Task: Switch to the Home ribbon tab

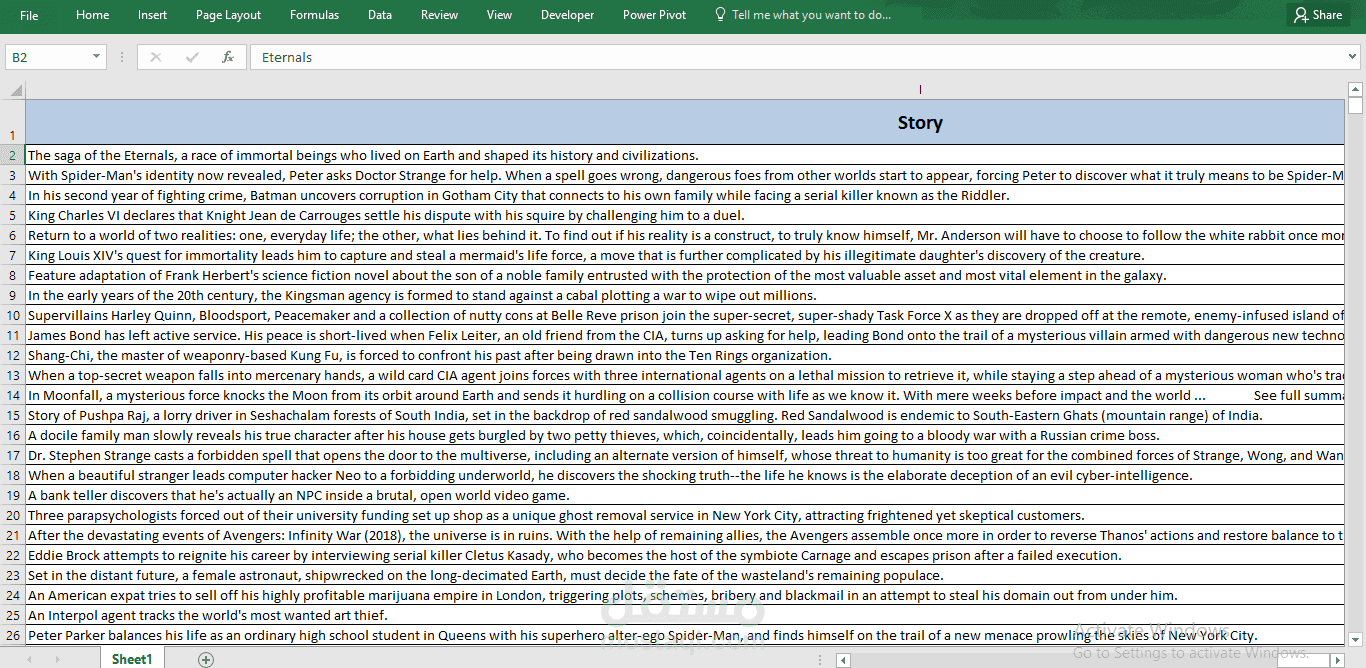Action: [92, 15]
